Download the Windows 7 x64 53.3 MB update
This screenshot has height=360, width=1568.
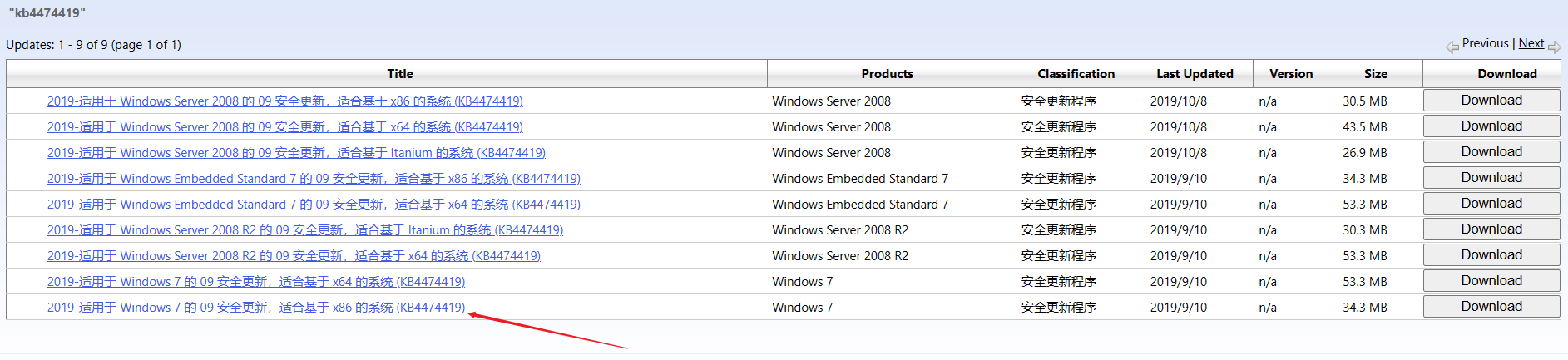(1491, 281)
